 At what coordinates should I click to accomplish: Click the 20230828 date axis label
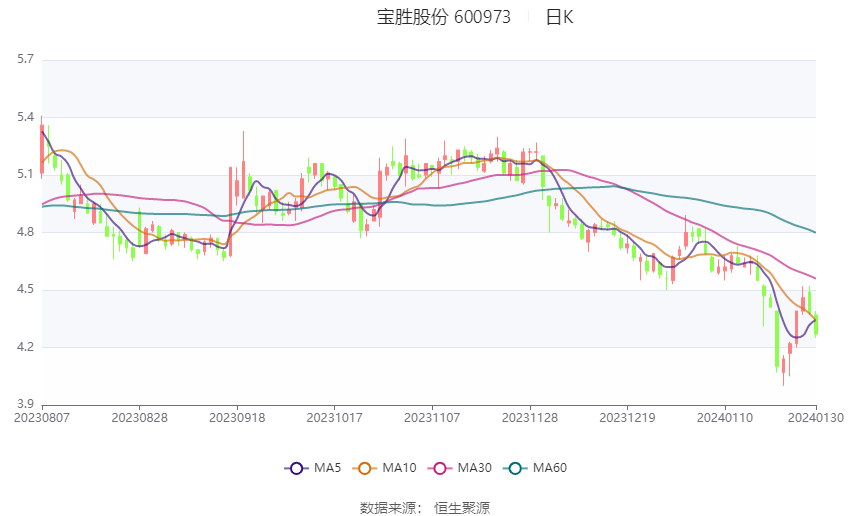coord(139,418)
